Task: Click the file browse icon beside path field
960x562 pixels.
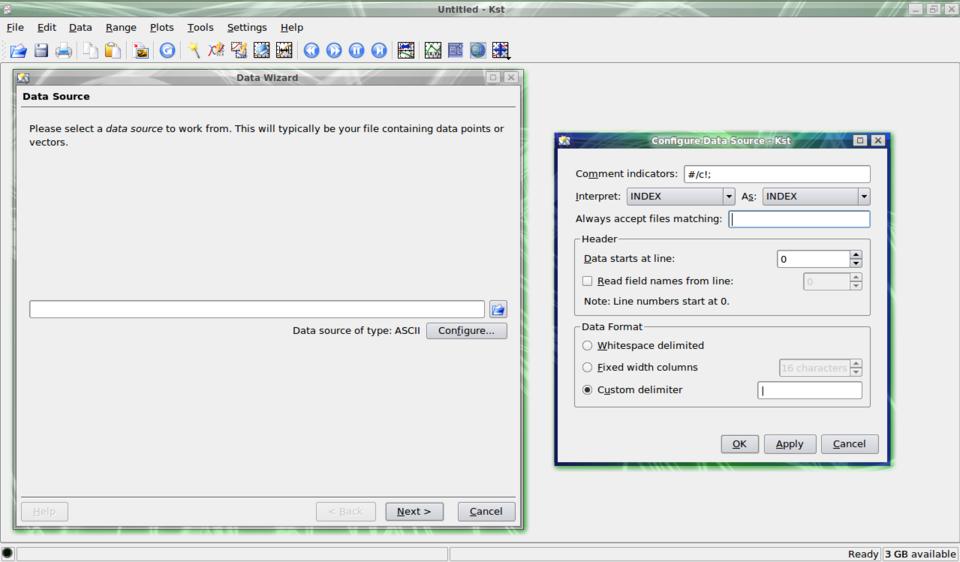Action: point(498,310)
